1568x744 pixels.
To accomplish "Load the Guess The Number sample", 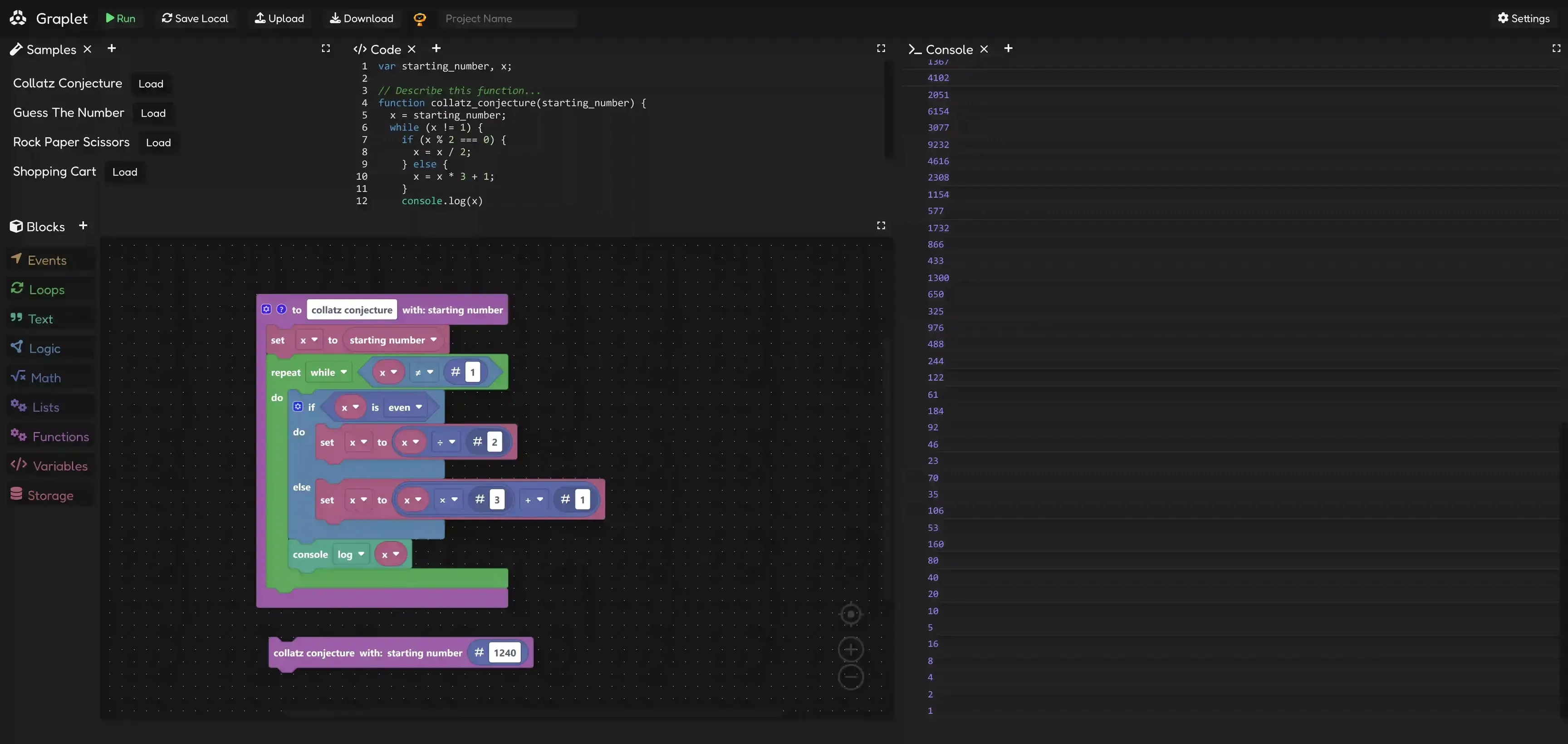I will coord(153,113).
